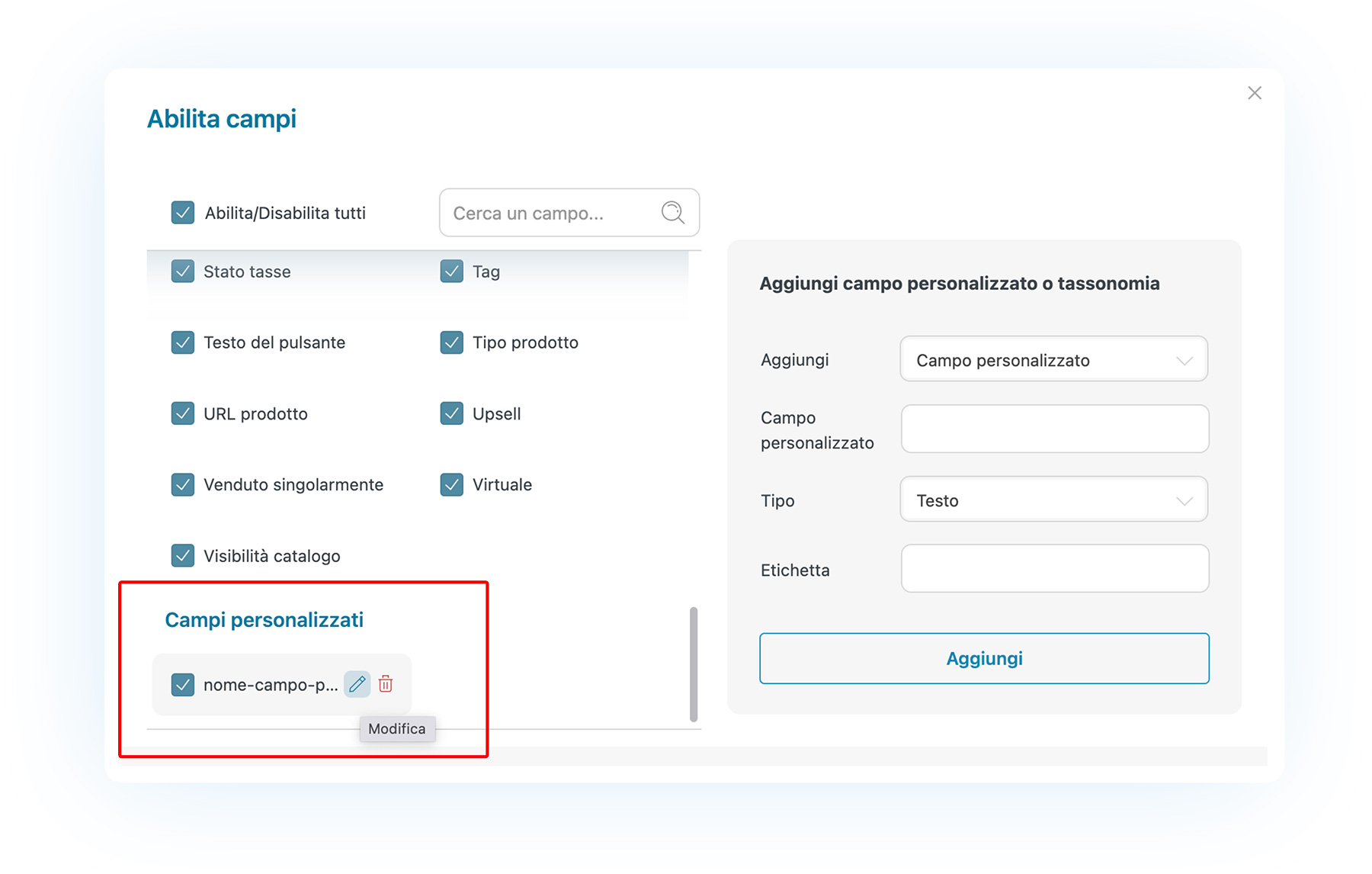The image size is (1372, 874).
Task: Click the pencil edit icon for nome-campo-p
Action: [x=357, y=684]
